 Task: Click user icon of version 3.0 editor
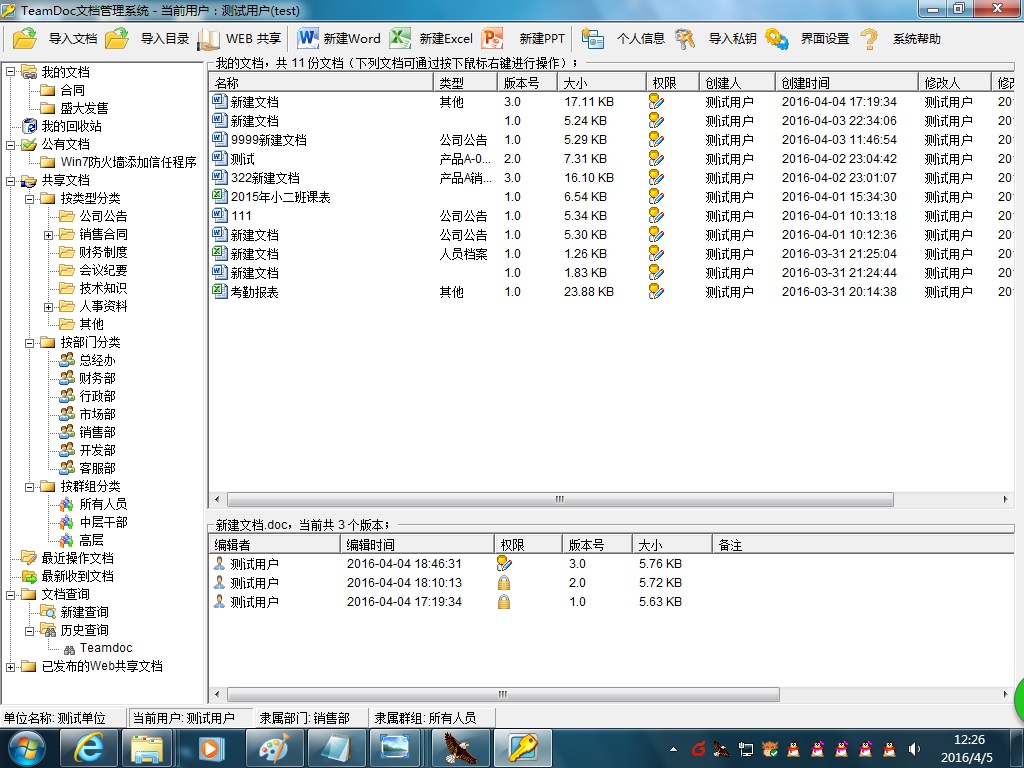[x=219, y=564]
